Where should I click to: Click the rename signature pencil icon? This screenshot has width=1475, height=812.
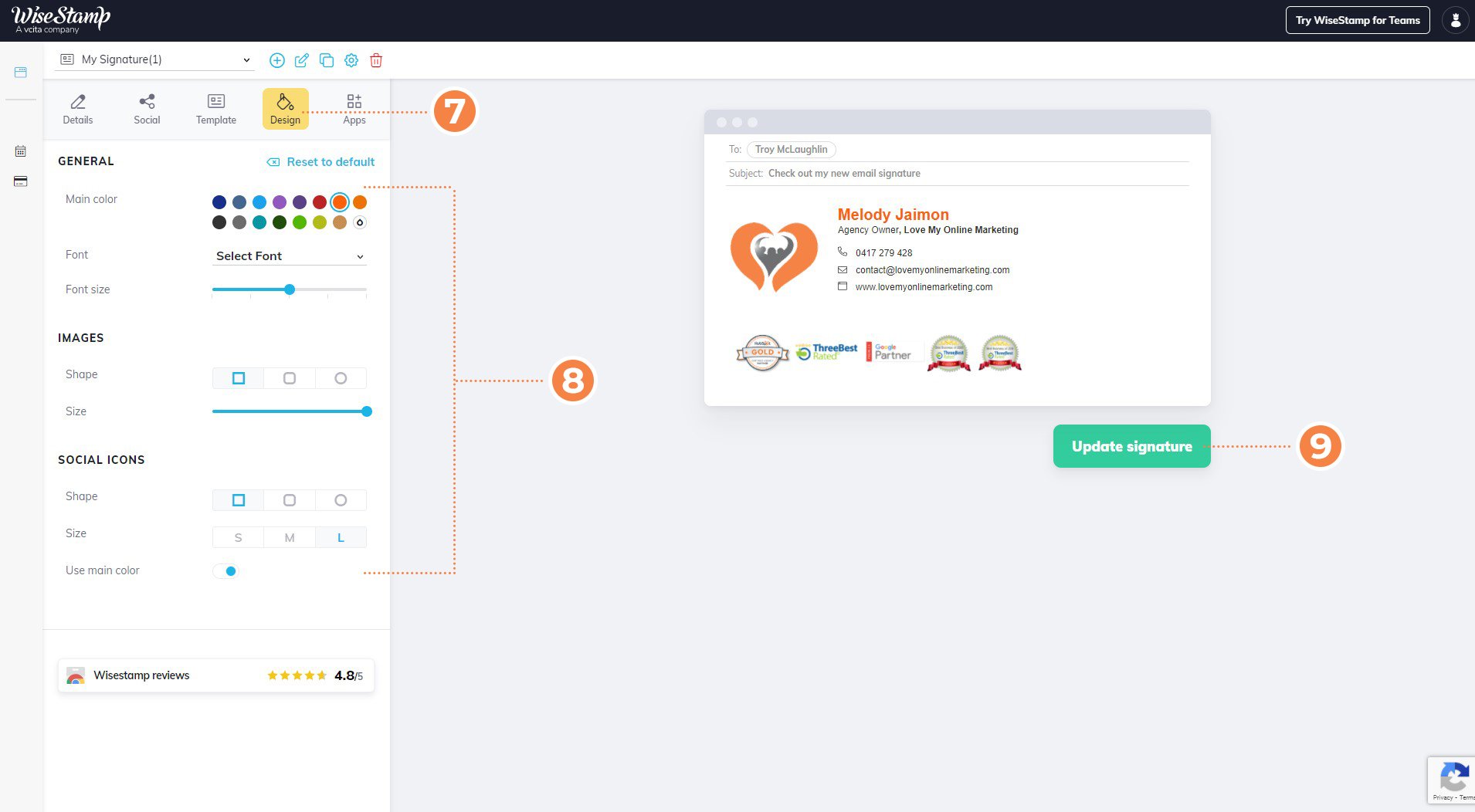click(302, 60)
